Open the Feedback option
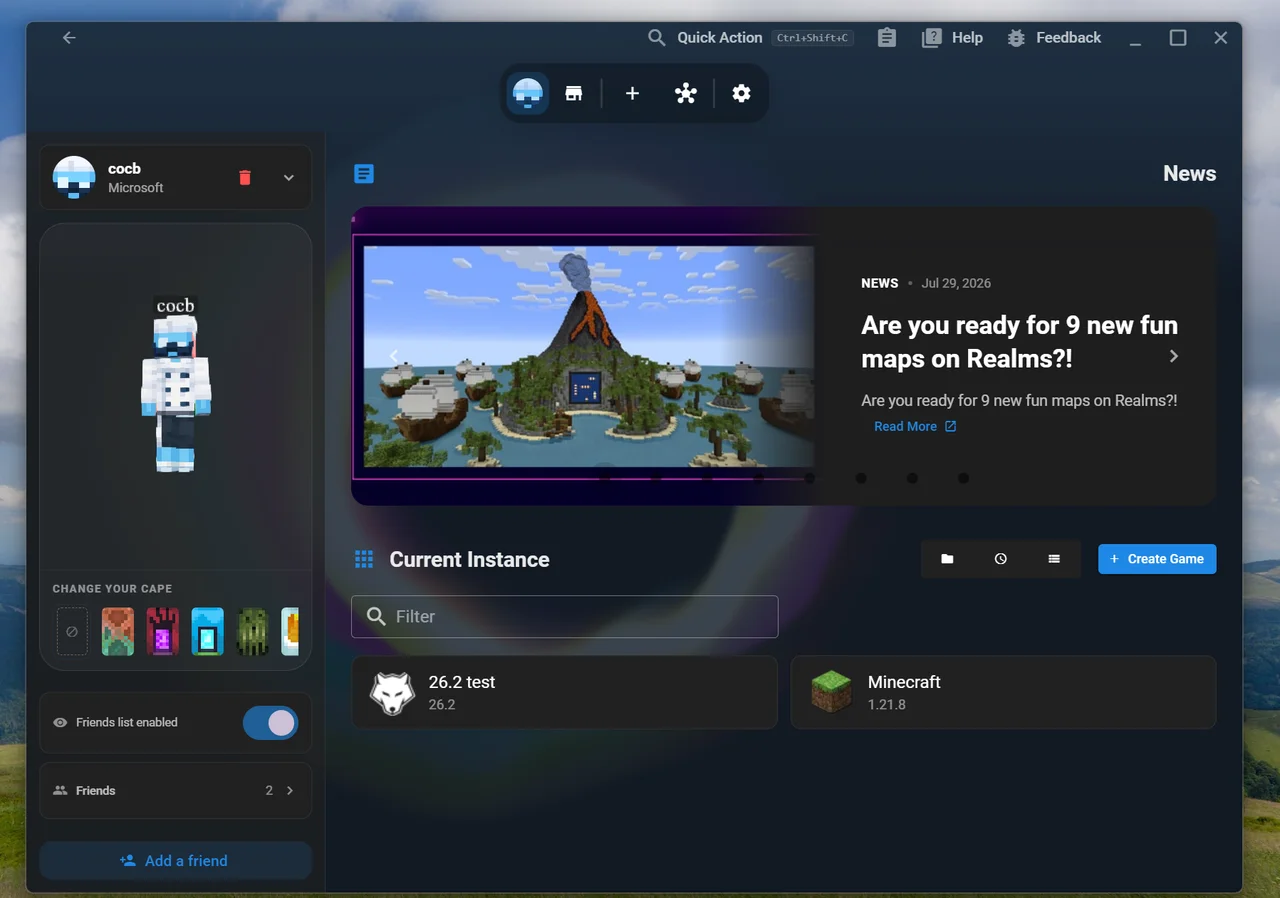The width and height of the screenshot is (1280, 898). tap(1054, 38)
